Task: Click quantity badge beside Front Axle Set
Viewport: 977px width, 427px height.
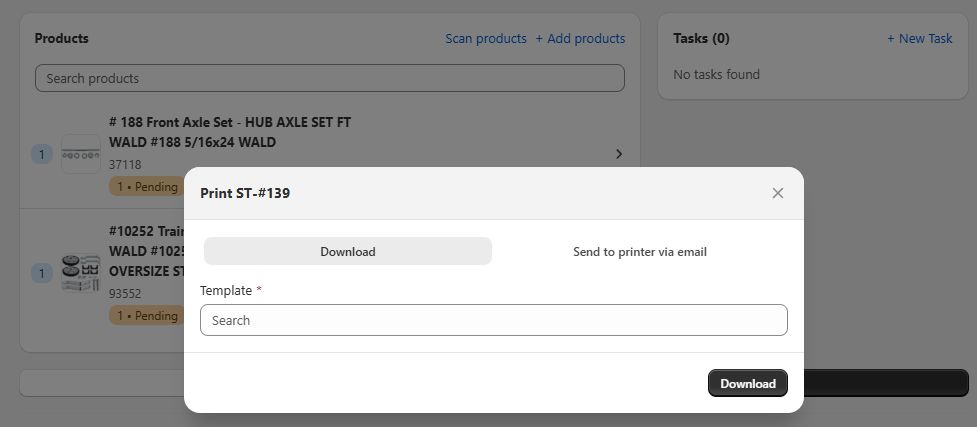Action: click(42, 154)
